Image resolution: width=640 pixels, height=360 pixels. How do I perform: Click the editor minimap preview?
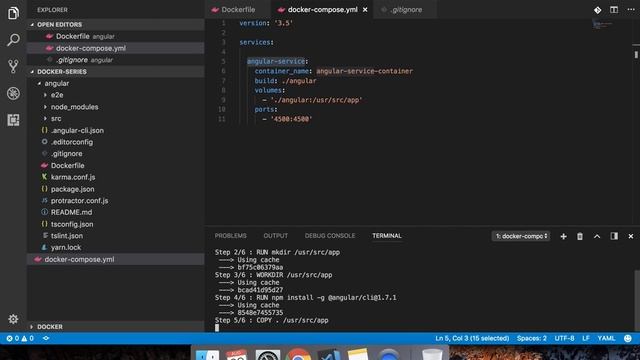point(602,25)
